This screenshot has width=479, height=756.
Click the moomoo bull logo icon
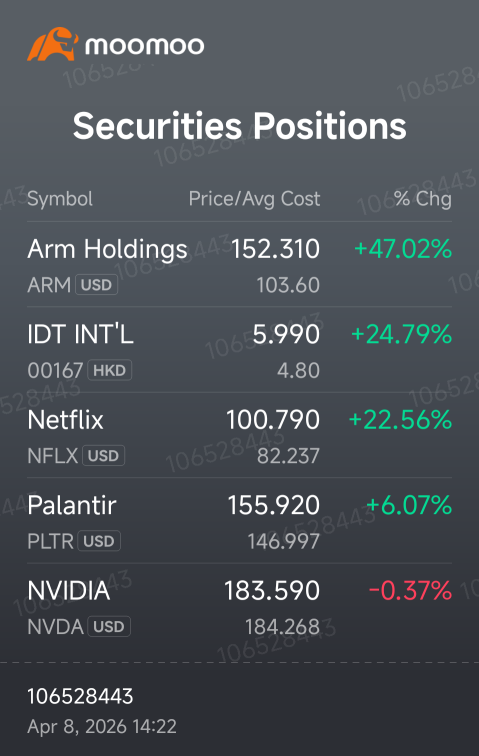tap(53, 44)
